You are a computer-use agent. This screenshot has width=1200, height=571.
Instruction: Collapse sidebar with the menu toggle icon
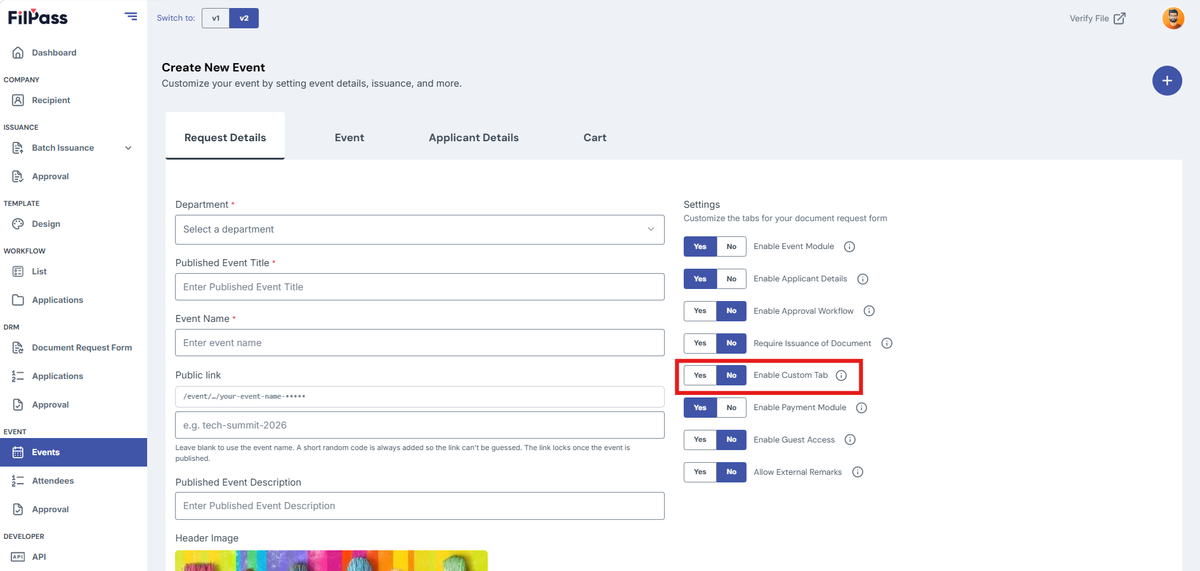tap(131, 16)
